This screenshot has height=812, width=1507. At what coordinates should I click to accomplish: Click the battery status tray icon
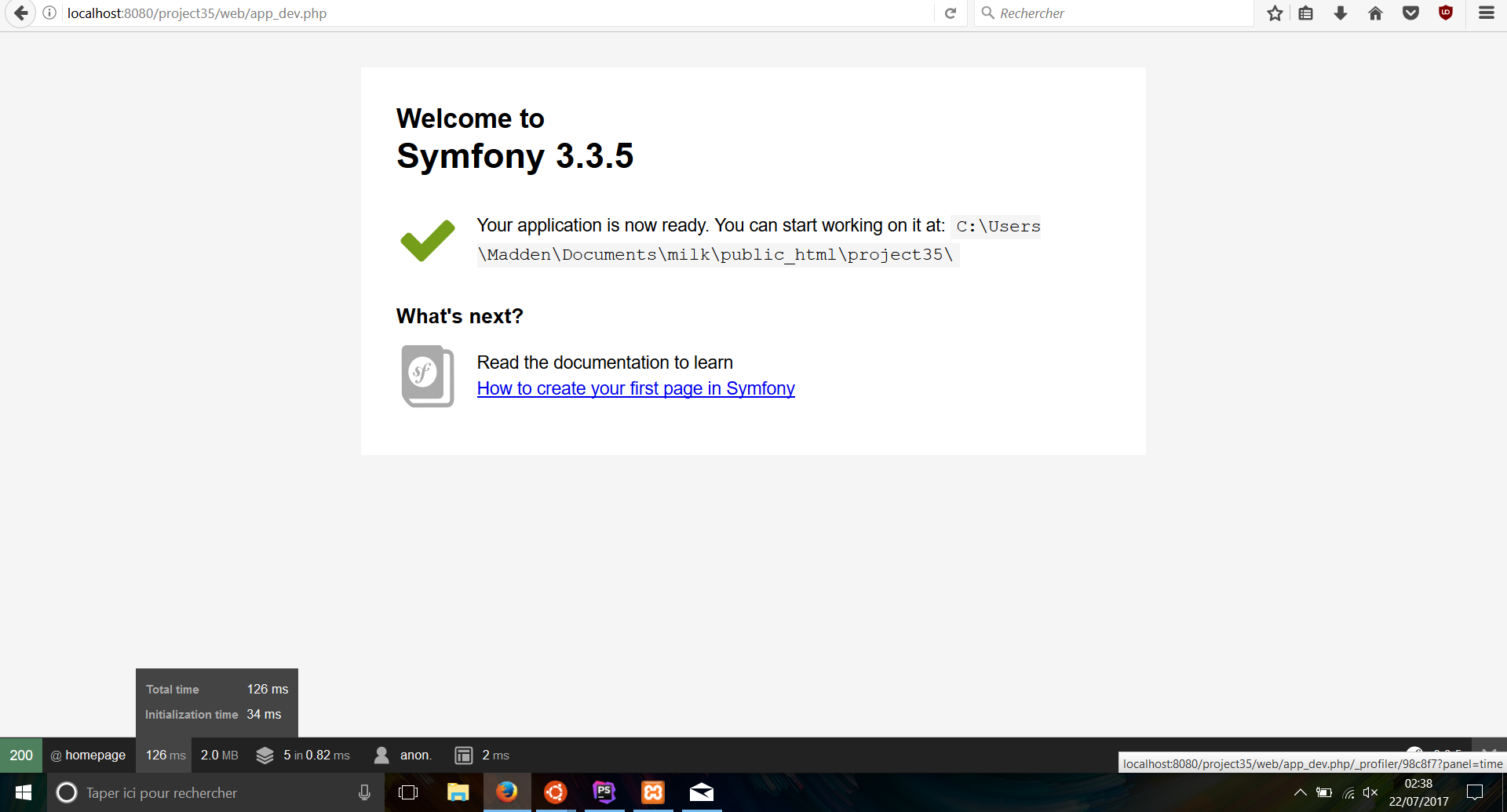coord(1324,792)
